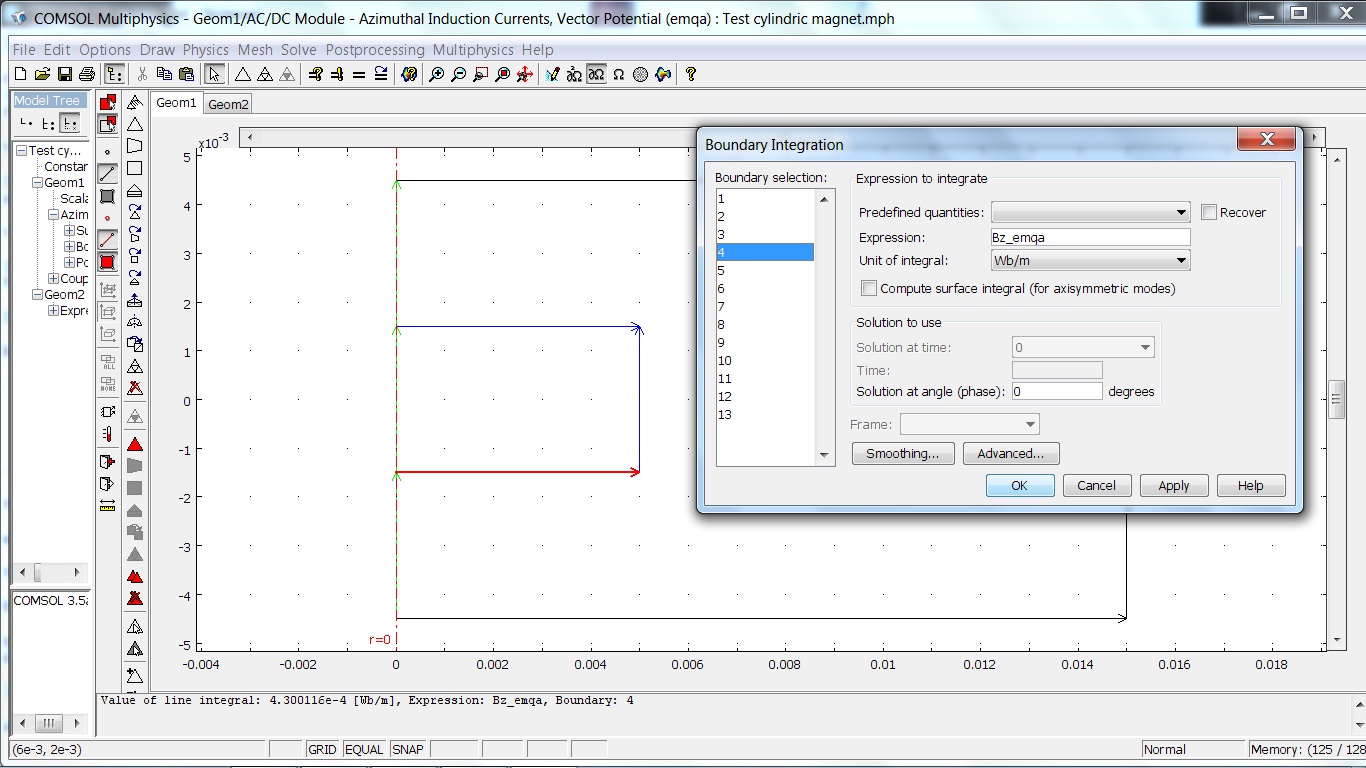The height and width of the screenshot is (768, 1366).
Task: Click the Zoom Extents crossed-arrows icon
Action: point(524,74)
